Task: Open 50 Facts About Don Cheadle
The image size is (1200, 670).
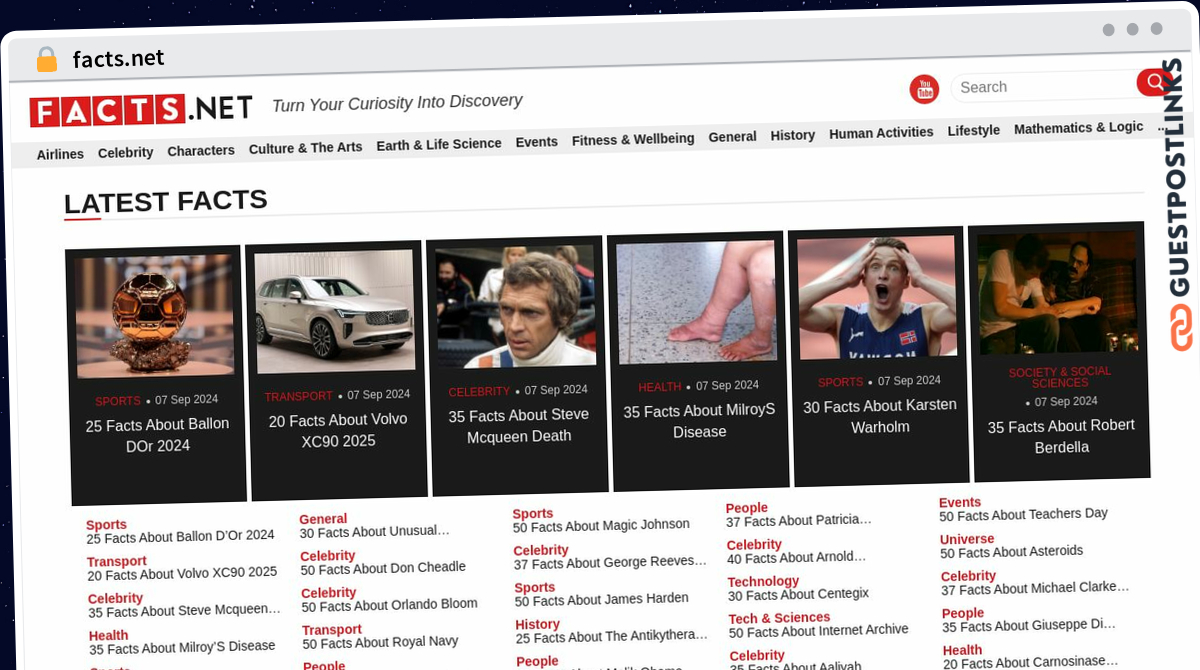Action: point(383,568)
